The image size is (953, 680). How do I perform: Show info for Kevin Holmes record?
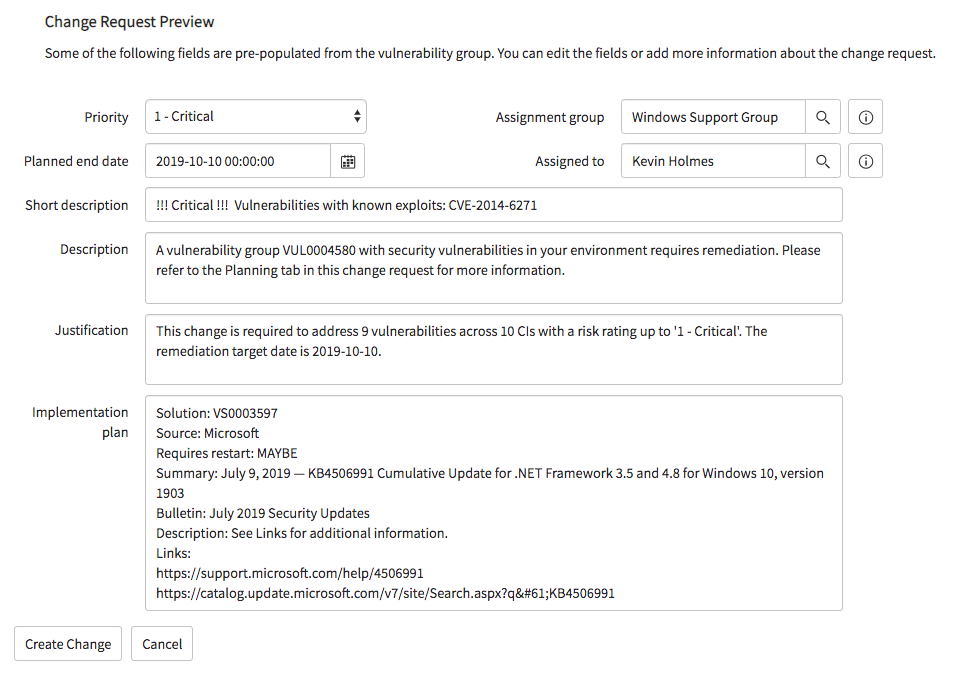pyautogui.click(x=865, y=161)
